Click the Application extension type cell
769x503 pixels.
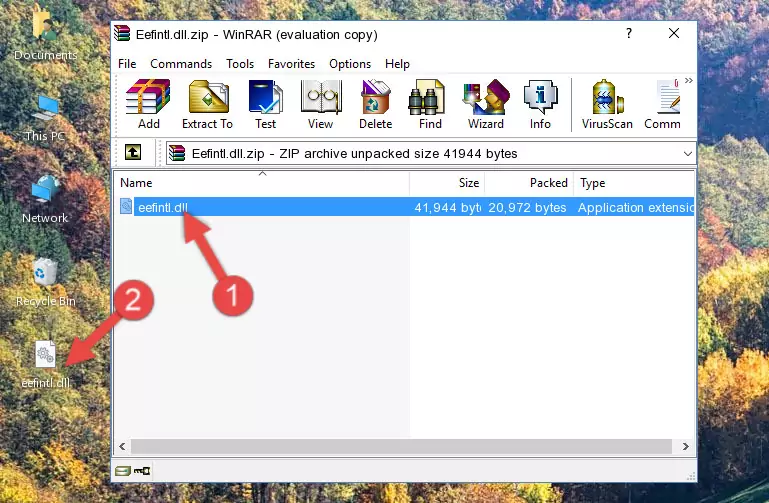click(636, 208)
